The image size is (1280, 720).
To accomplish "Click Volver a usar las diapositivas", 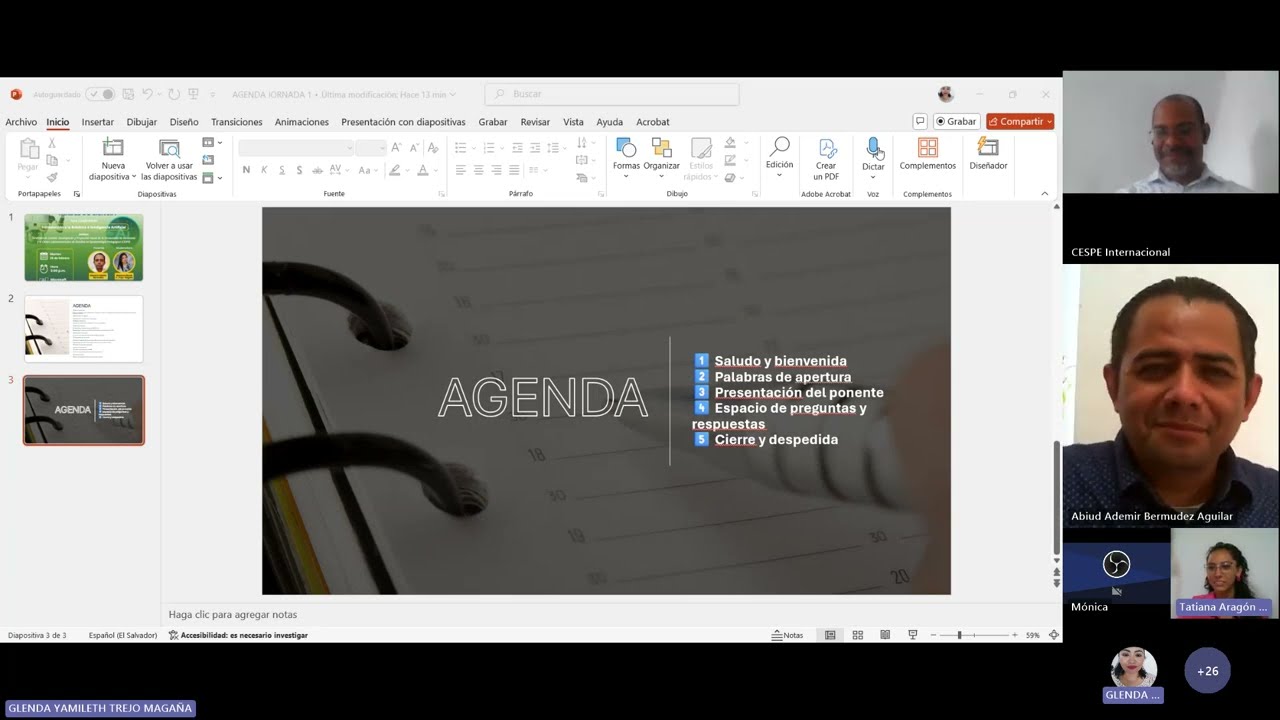I will pyautogui.click(x=169, y=160).
